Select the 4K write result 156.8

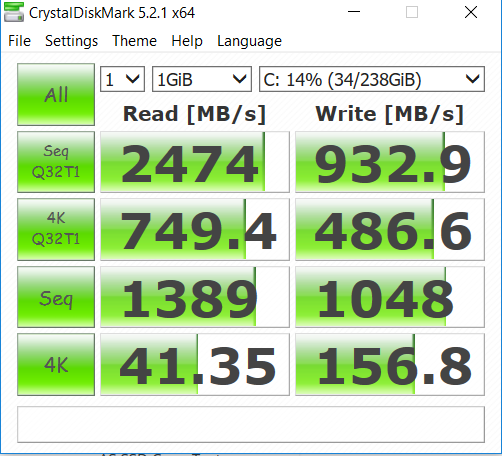(390, 364)
